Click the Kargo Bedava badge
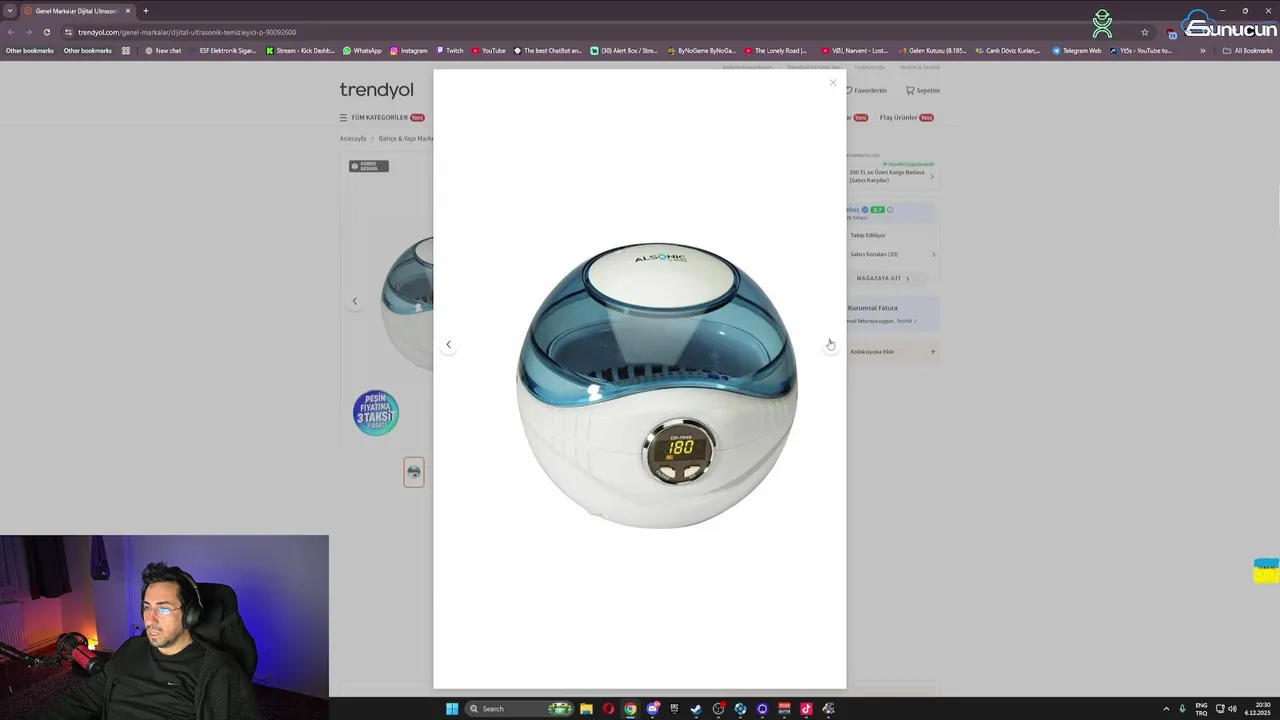 368,166
